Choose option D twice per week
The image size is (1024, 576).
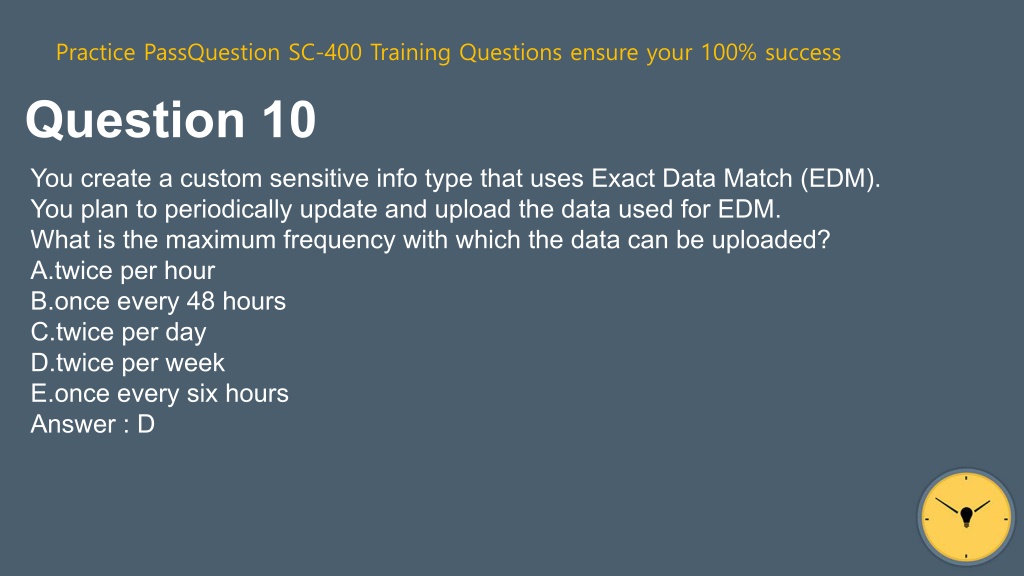tap(127, 362)
